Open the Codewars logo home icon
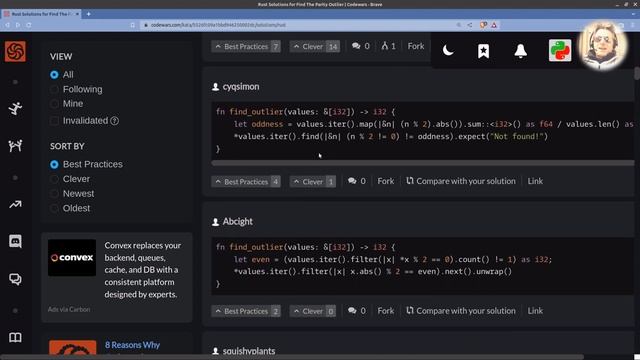The width and height of the screenshot is (640, 360). click(15, 51)
